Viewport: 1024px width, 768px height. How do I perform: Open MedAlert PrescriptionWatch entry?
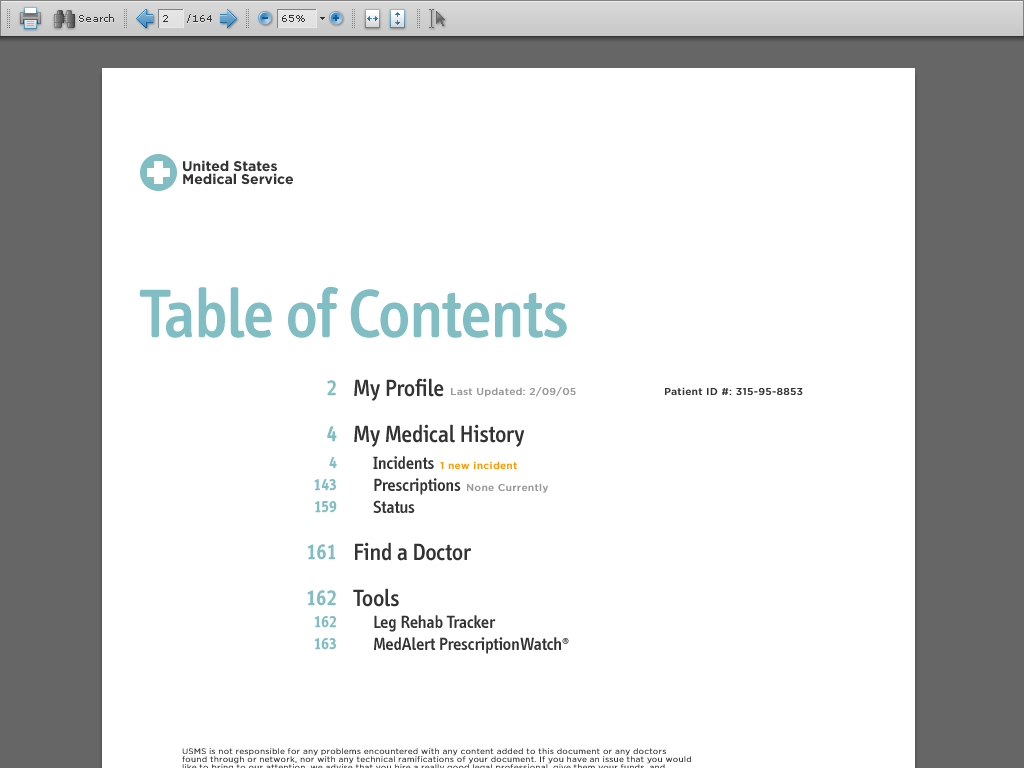click(468, 645)
